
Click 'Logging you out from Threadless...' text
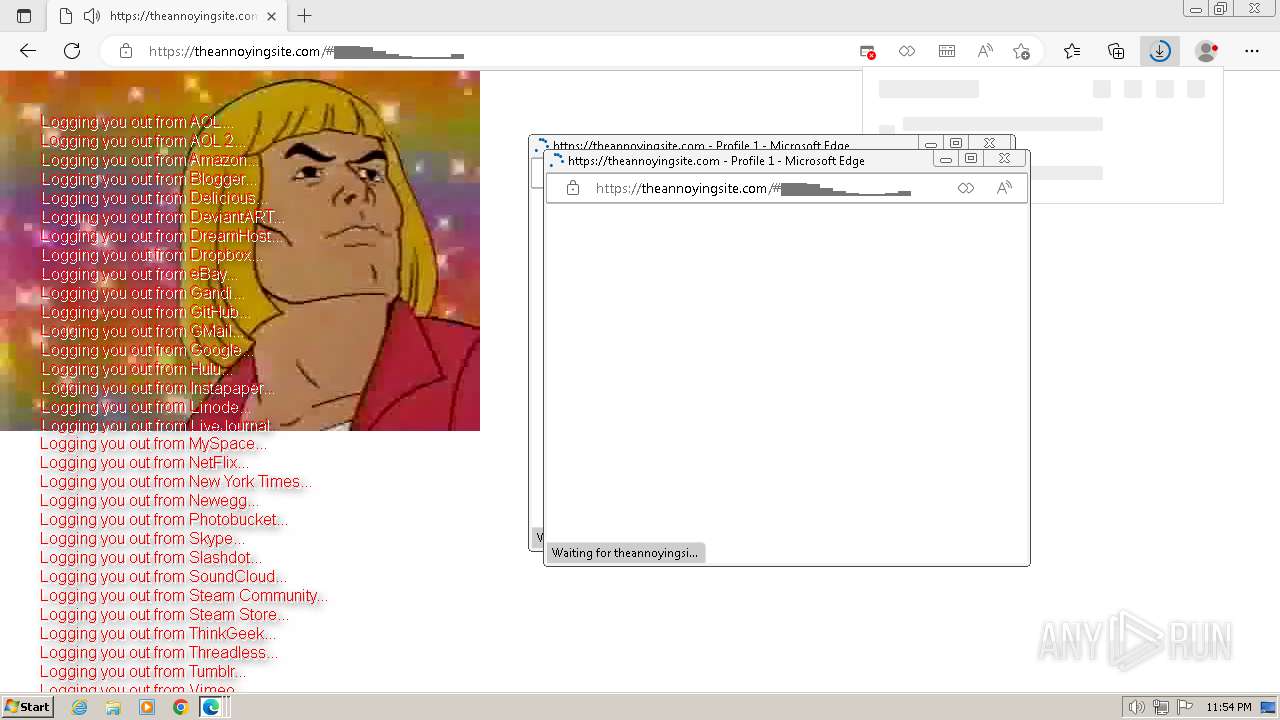coord(159,652)
